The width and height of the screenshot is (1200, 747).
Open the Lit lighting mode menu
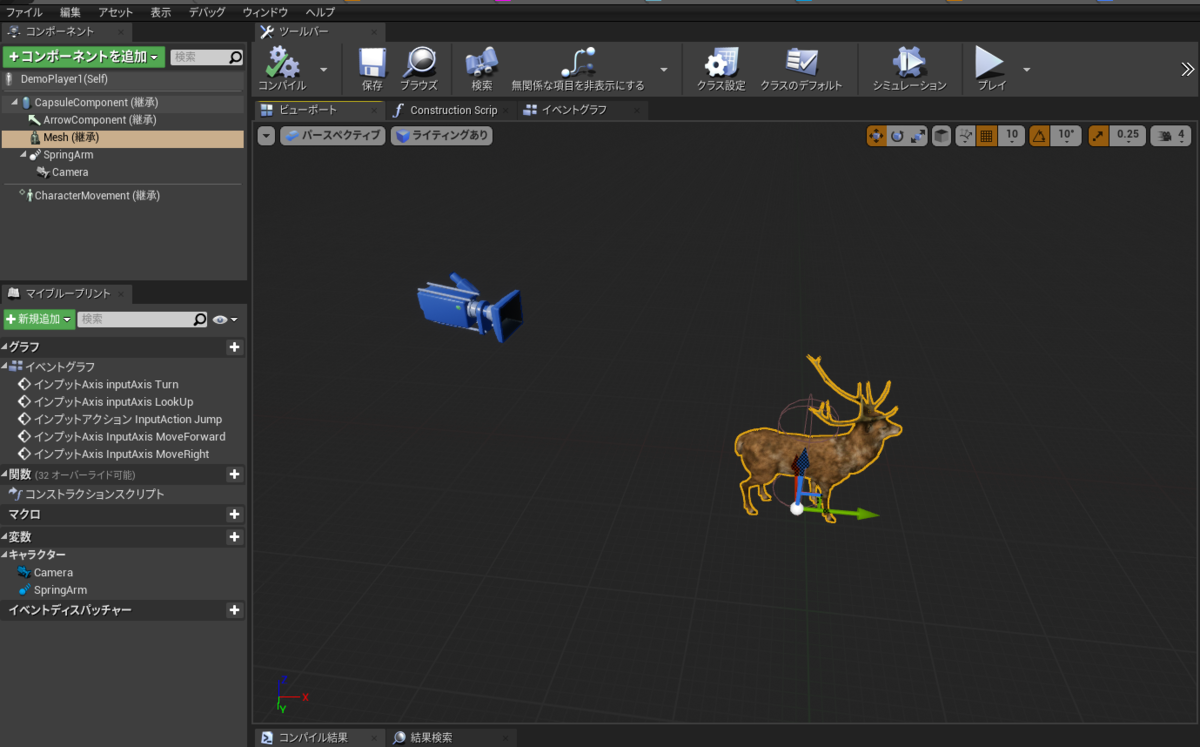(x=442, y=135)
